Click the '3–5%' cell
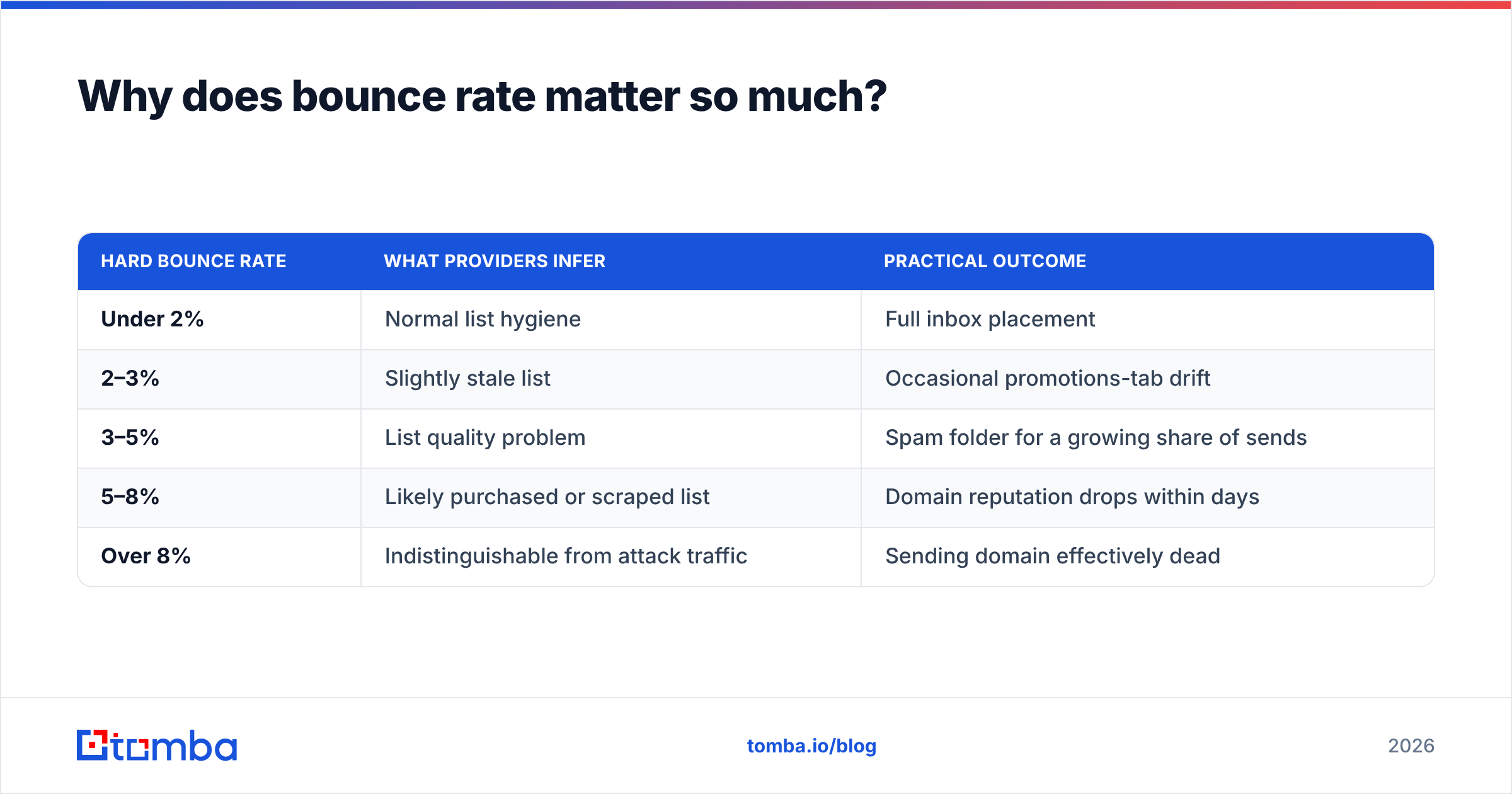1512x794 pixels. (x=219, y=439)
